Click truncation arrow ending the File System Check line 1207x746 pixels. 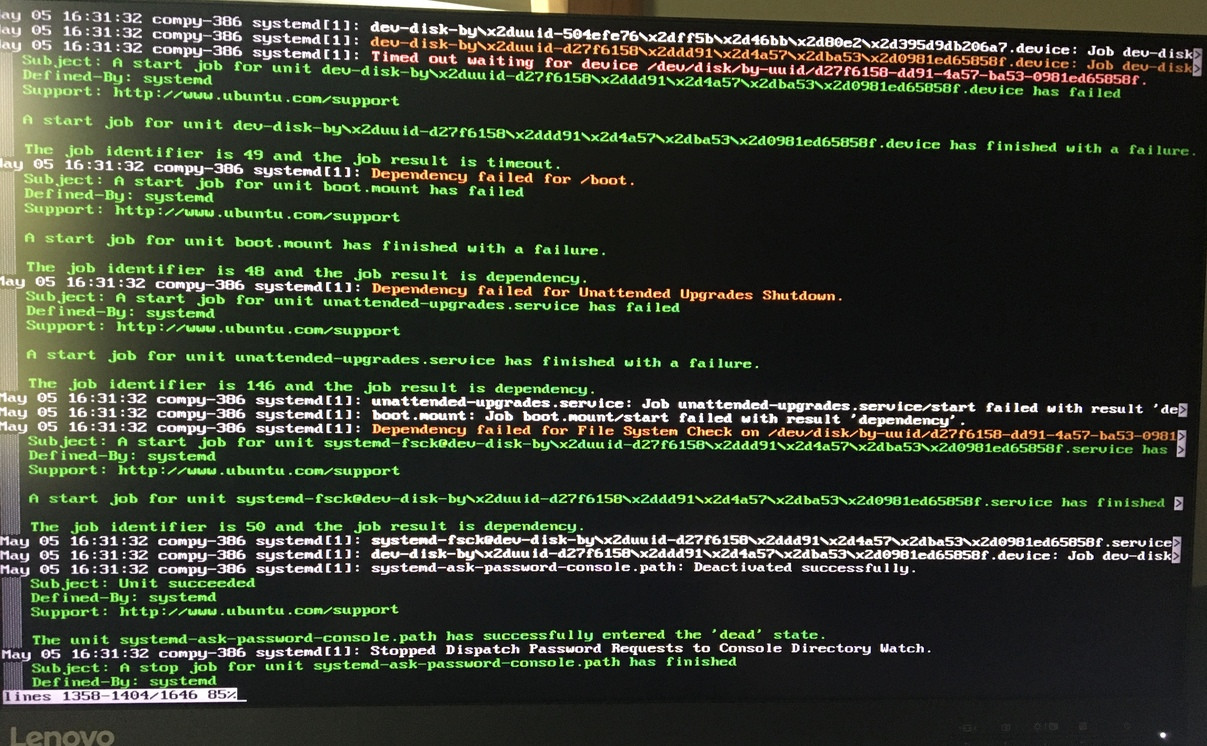click(1181, 437)
